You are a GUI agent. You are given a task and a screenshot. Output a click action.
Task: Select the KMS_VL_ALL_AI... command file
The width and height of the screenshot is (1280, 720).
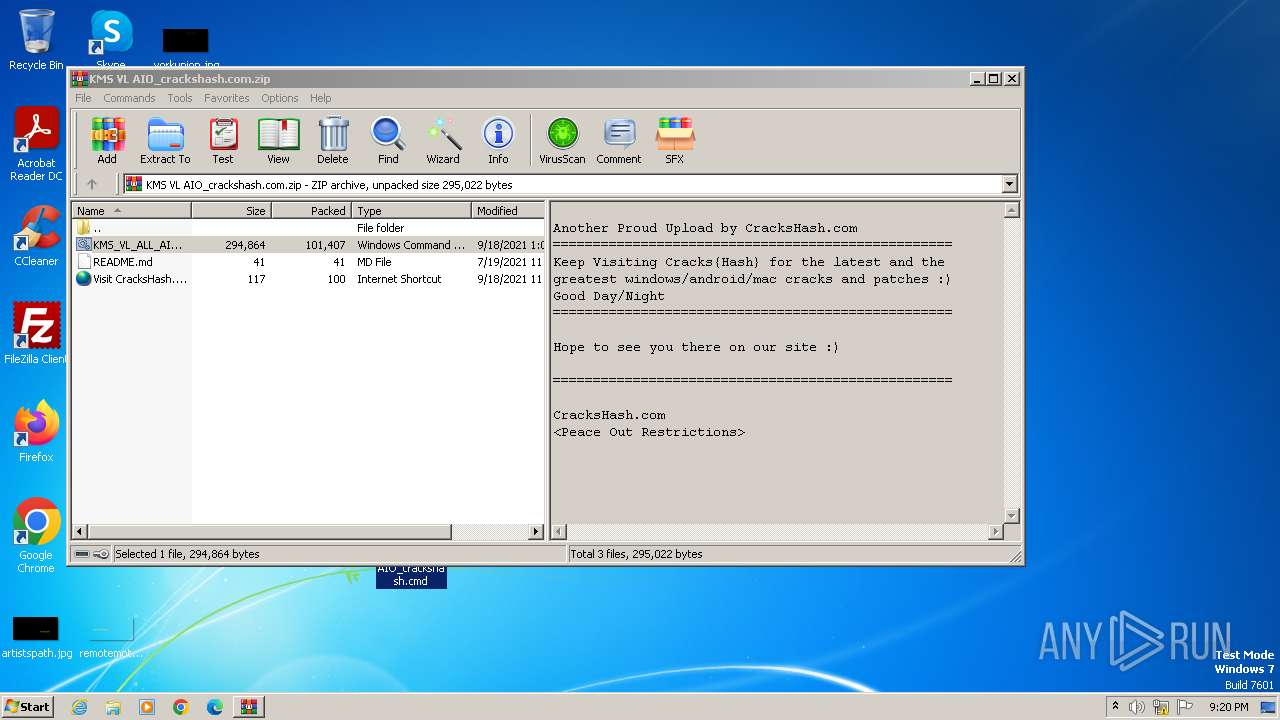tap(309, 245)
